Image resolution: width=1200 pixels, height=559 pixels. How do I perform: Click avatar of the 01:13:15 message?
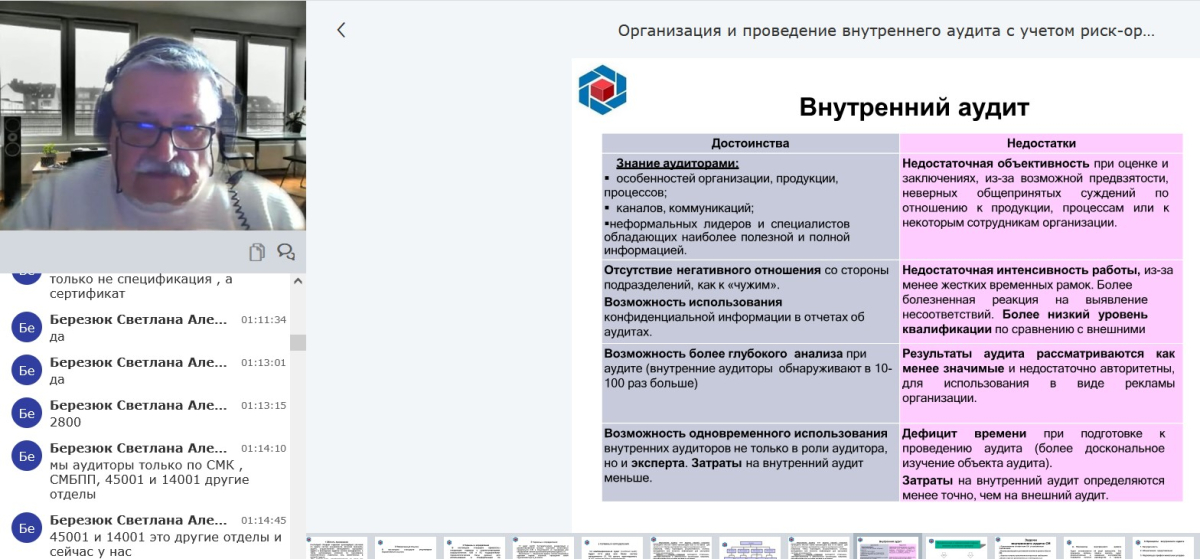click(x=26, y=412)
